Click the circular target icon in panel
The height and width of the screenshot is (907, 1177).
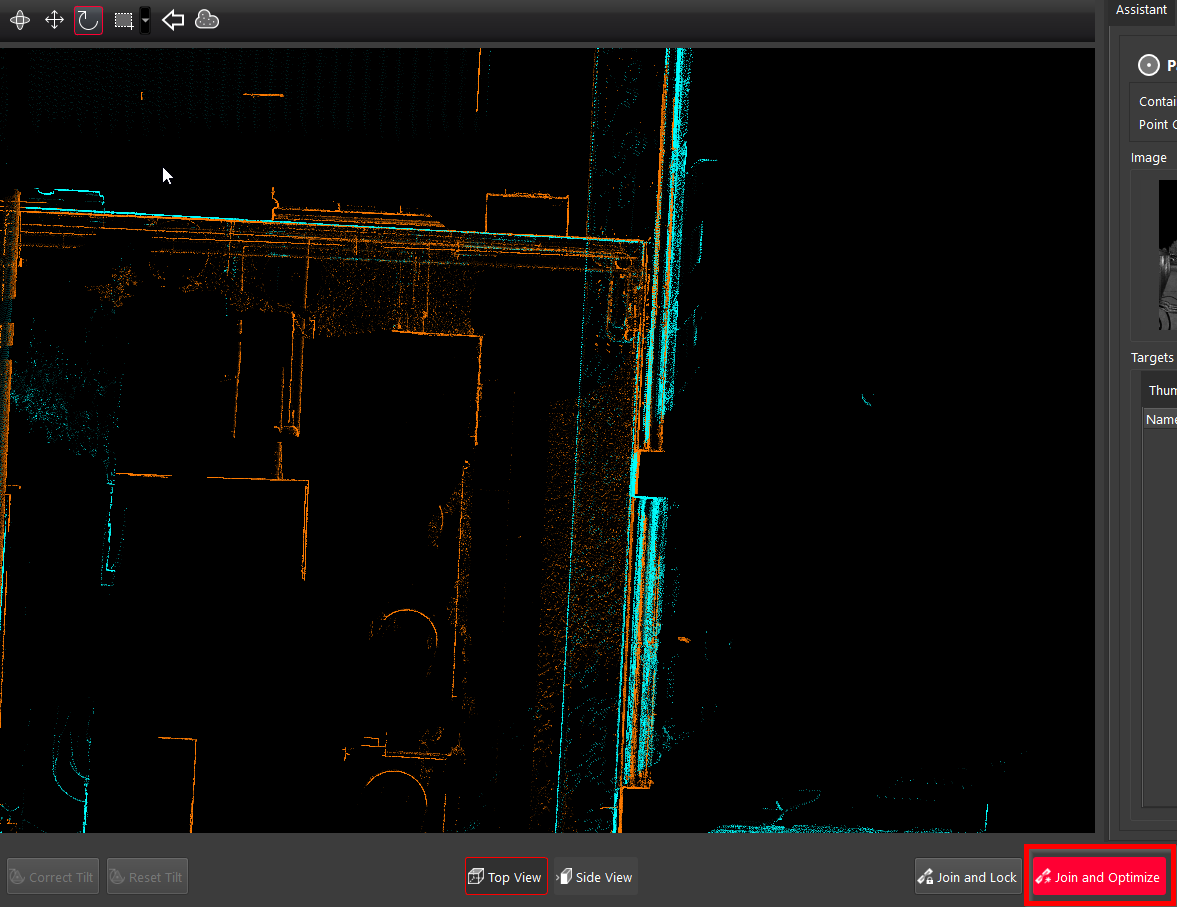click(x=1149, y=65)
